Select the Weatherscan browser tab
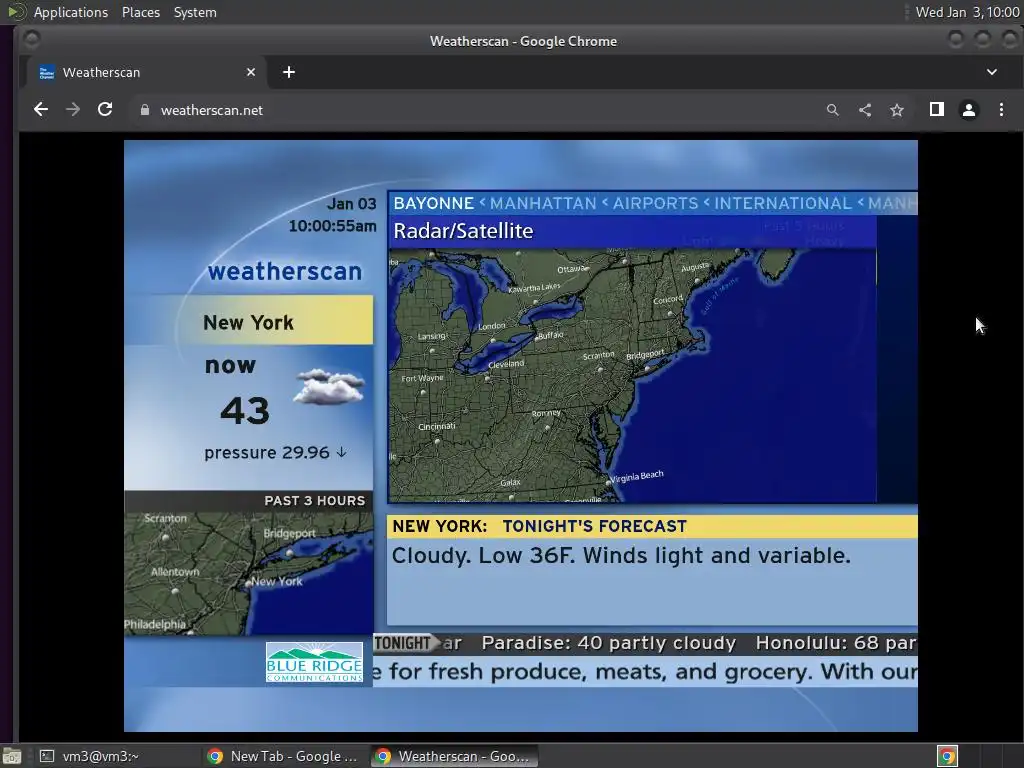 [x=147, y=72]
